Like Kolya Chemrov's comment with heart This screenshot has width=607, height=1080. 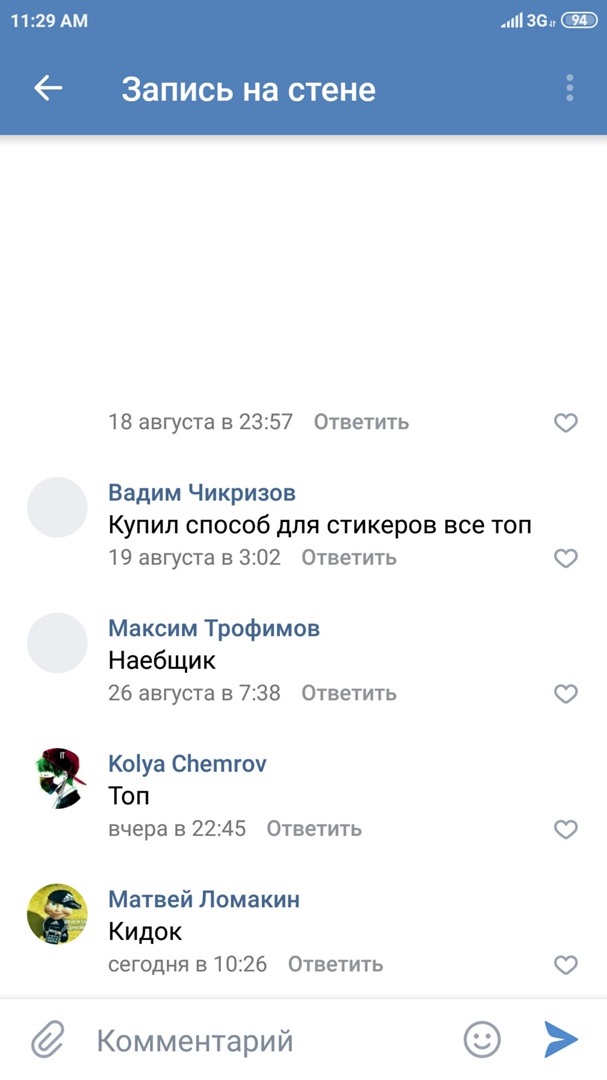pyautogui.click(x=566, y=829)
